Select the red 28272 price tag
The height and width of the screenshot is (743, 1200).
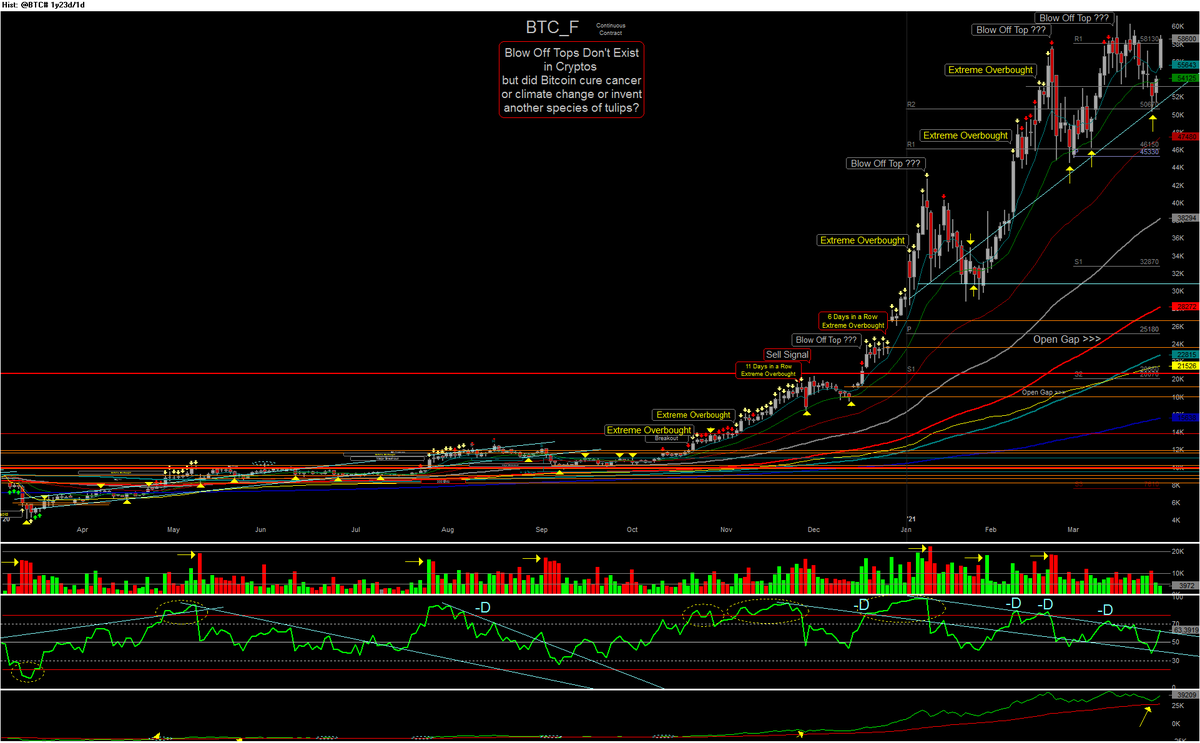click(1185, 305)
